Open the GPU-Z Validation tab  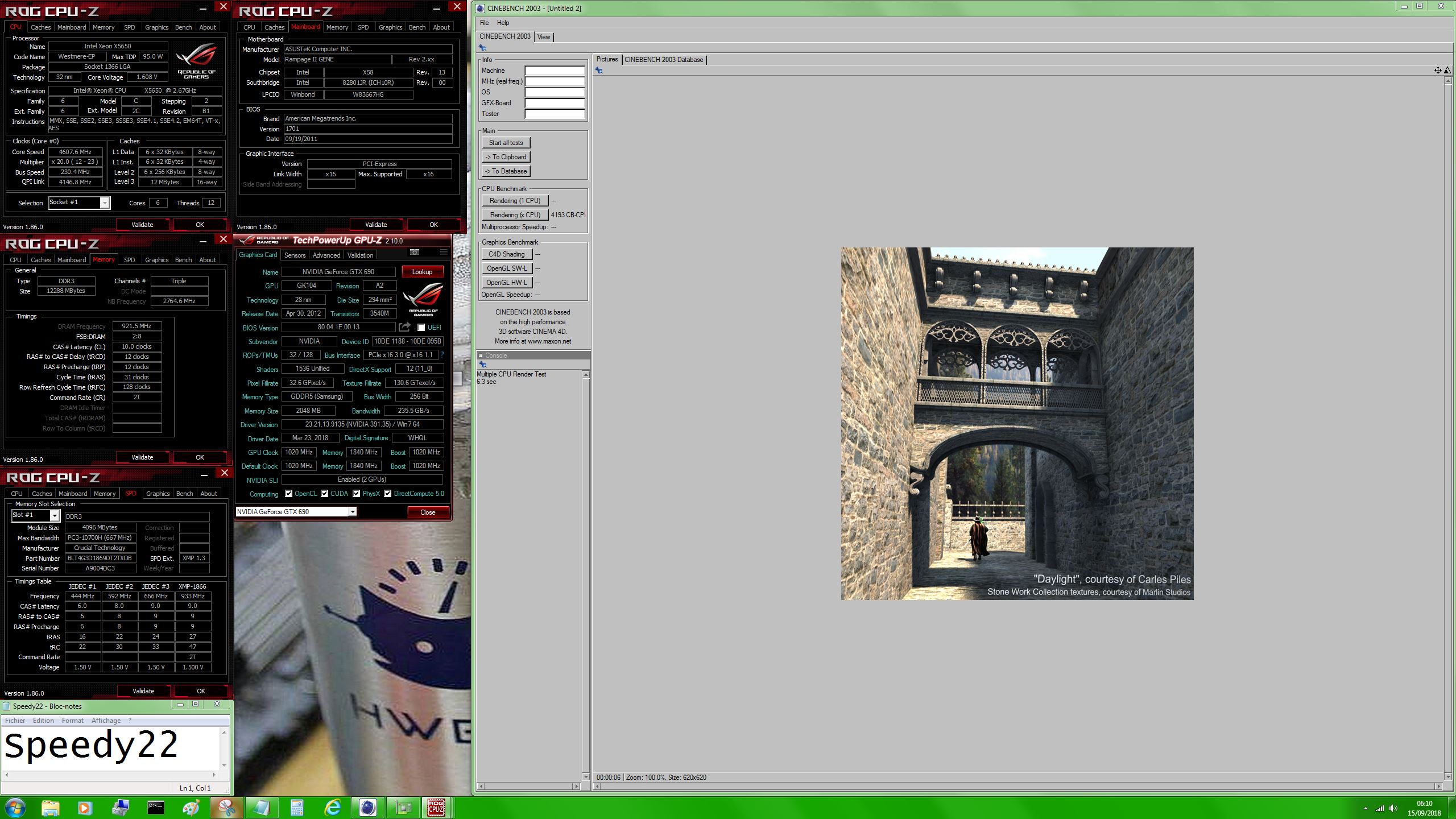pyautogui.click(x=360, y=255)
